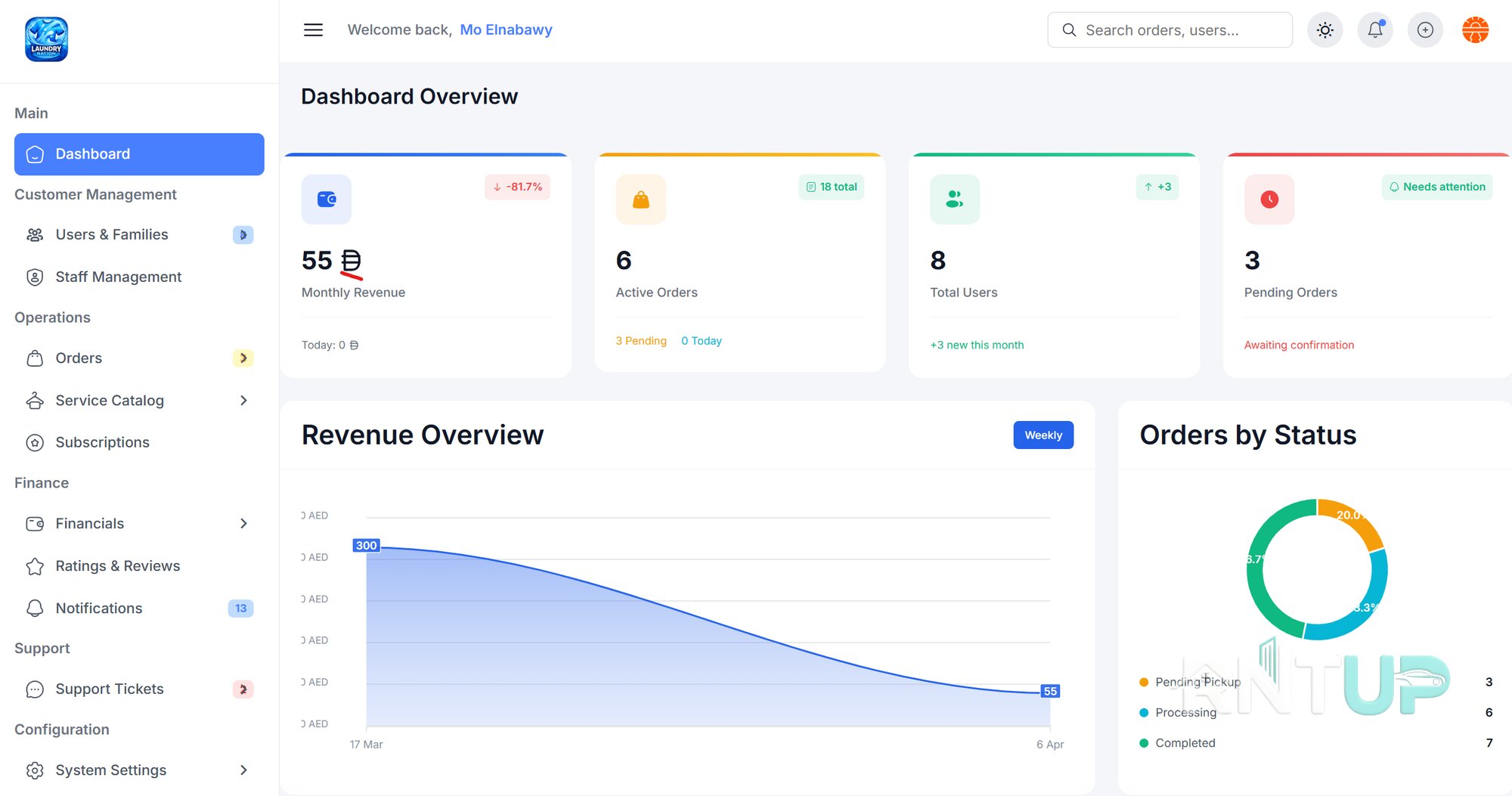Click the 3 Pending orders link
The image size is (1512, 796).
[x=641, y=341]
